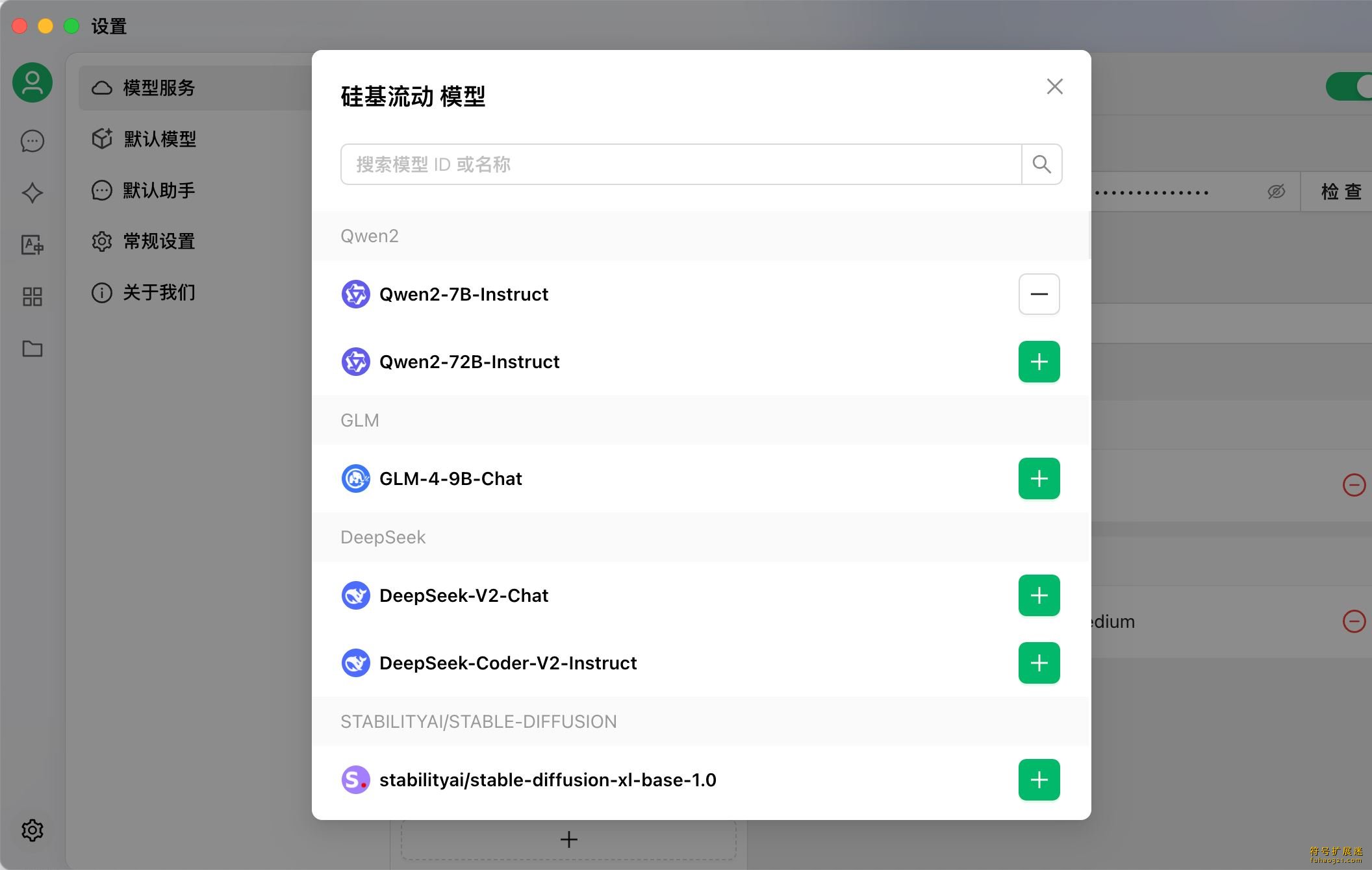Click the dashed add provider plus button

pyautogui.click(x=568, y=839)
